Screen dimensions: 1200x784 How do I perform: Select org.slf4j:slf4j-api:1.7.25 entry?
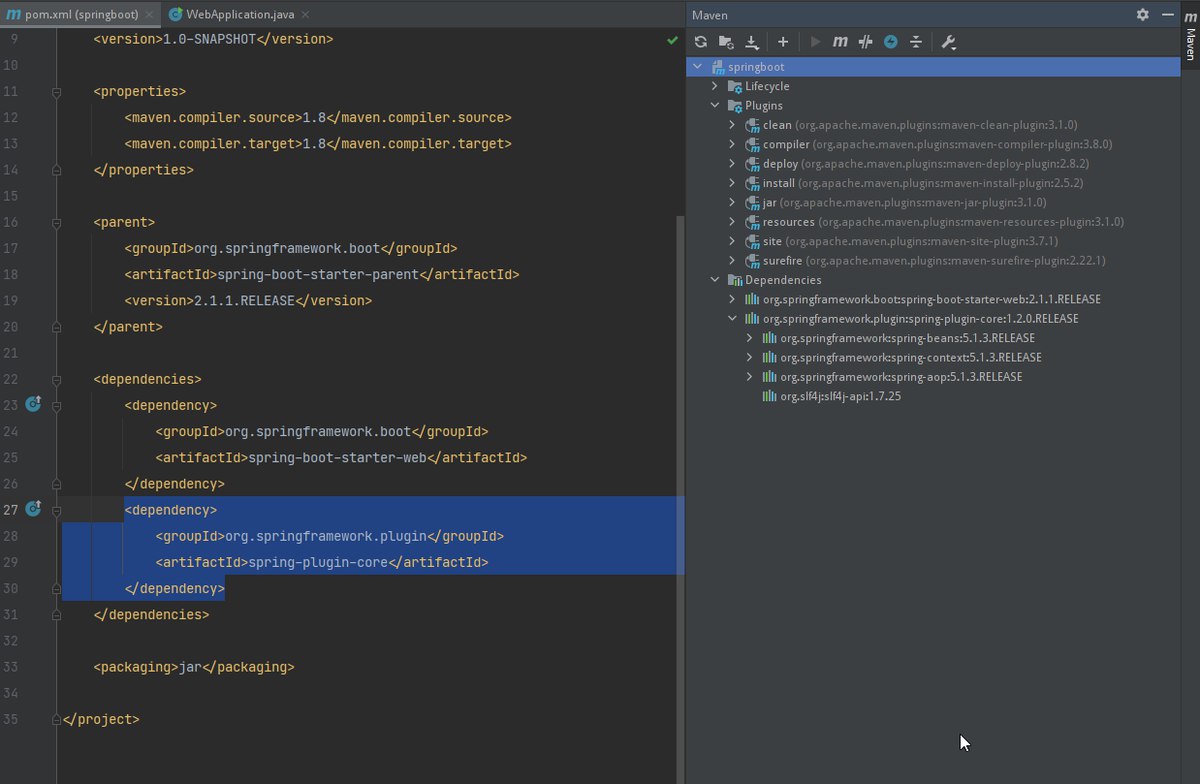(x=840, y=396)
